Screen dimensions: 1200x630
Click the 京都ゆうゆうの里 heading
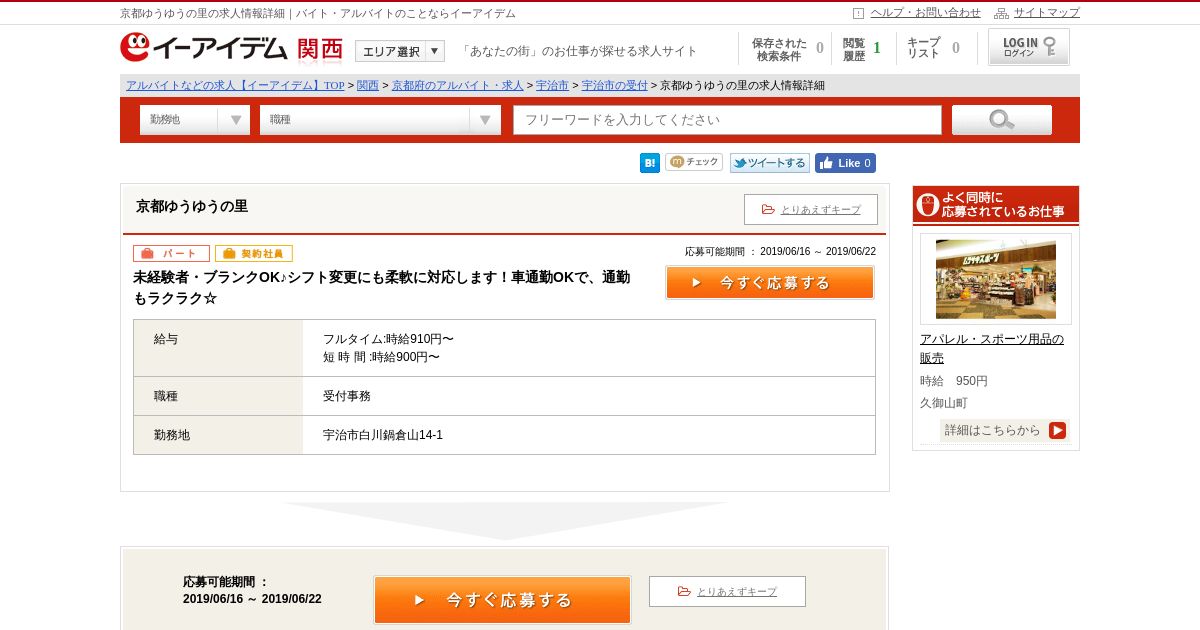[192, 206]
